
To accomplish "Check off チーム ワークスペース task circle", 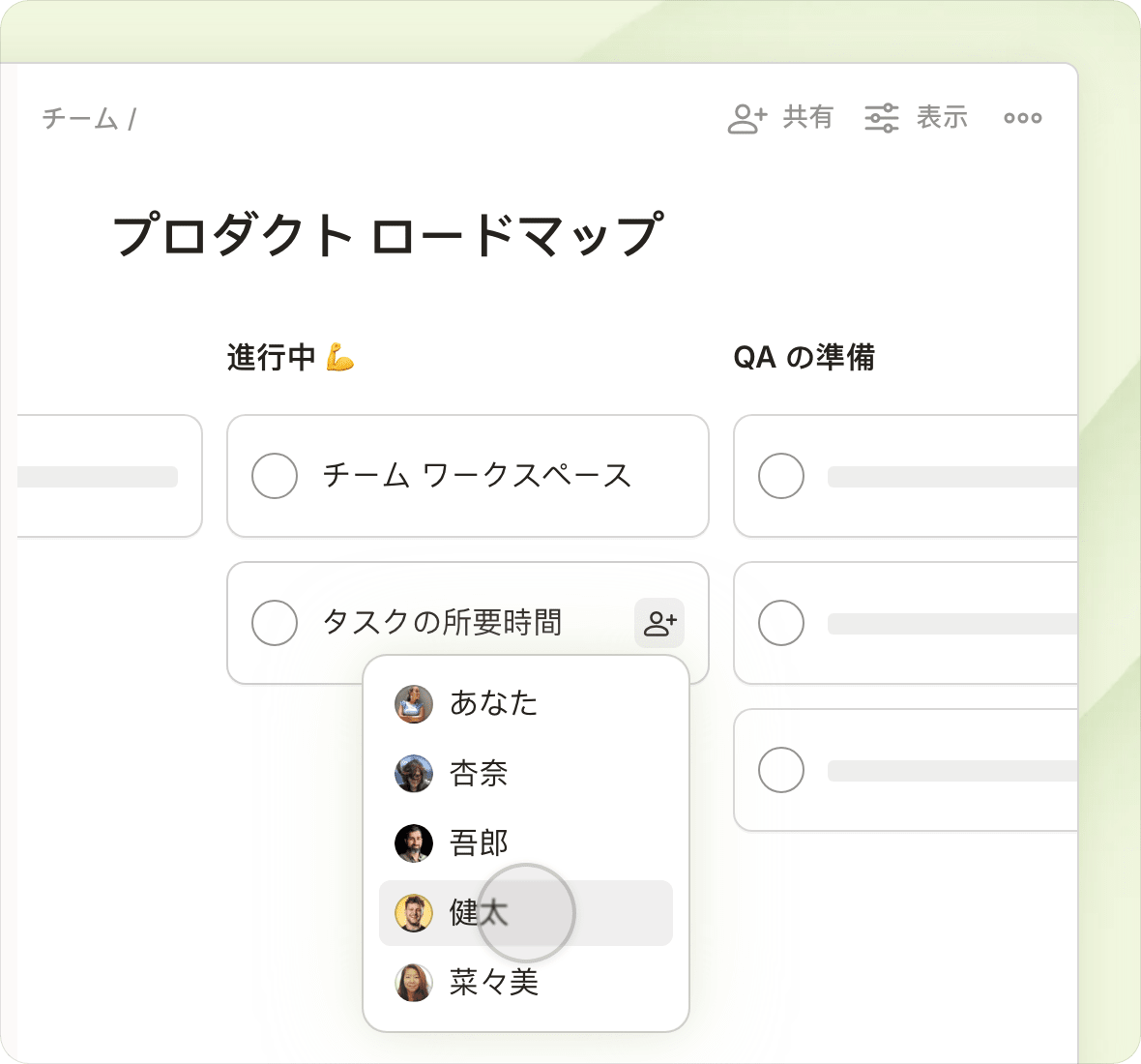I will point(275,476).
